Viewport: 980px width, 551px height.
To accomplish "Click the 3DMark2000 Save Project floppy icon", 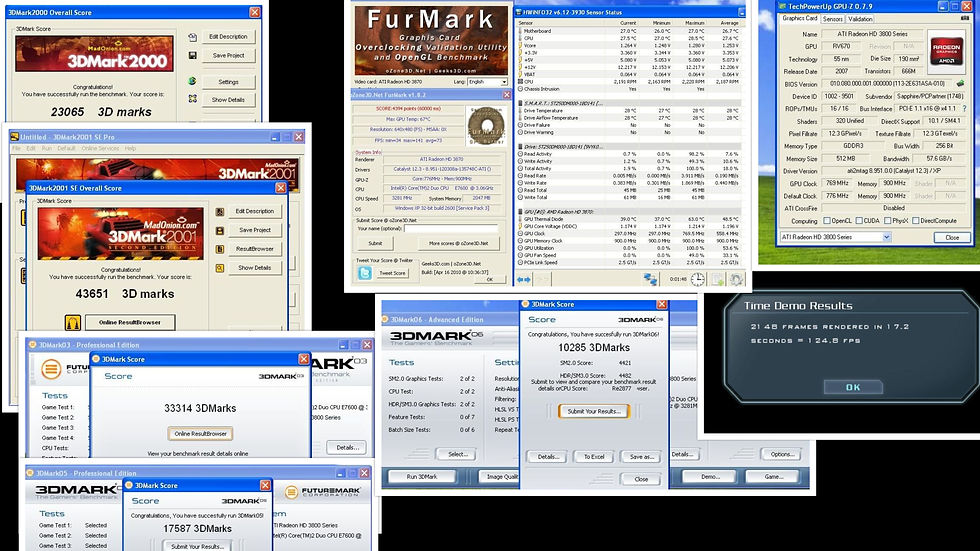I will (192, 56).
